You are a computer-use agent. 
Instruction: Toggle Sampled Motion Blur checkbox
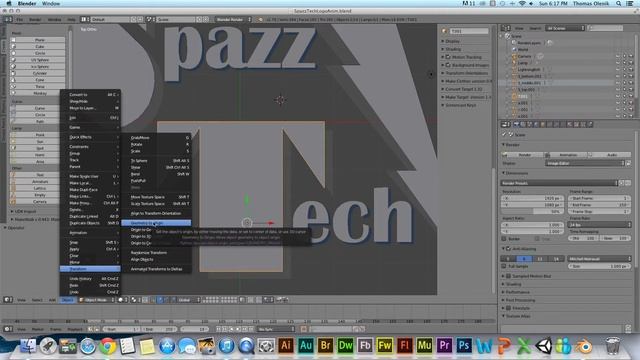click(509, 276)
